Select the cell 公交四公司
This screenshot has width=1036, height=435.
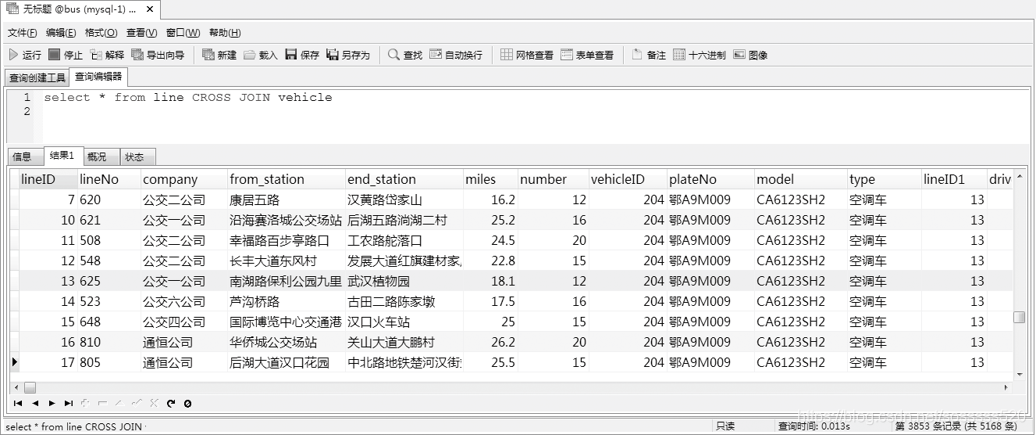coord(184,322)
